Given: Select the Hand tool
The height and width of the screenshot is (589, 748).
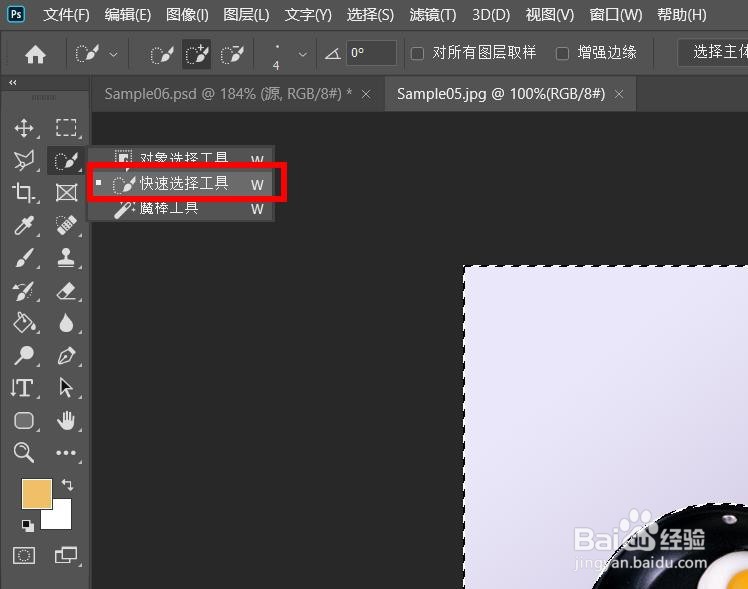Looking at the screenshot, I should point(66,421).
